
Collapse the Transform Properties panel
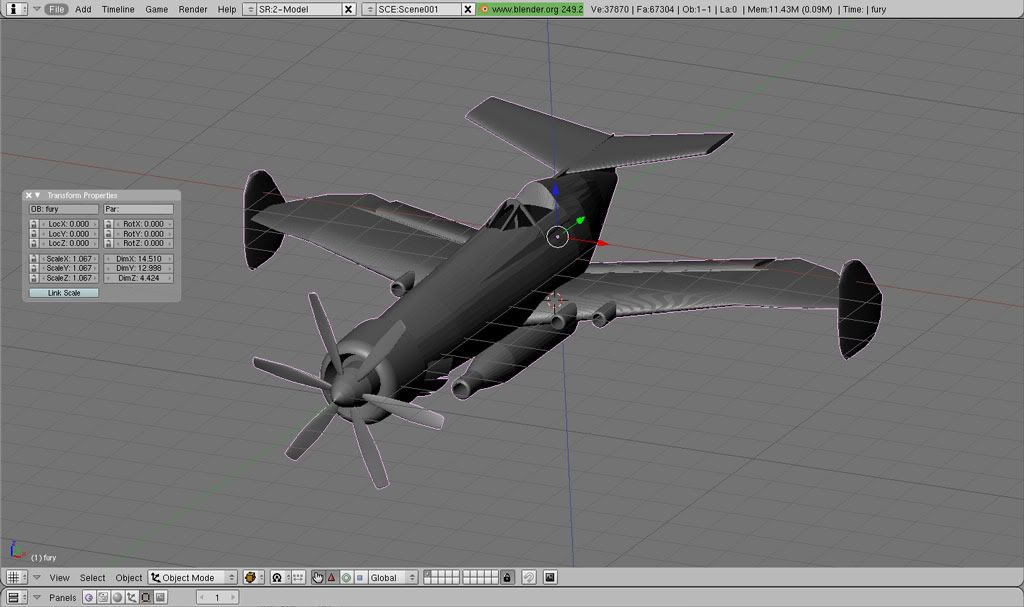[38, 195]
